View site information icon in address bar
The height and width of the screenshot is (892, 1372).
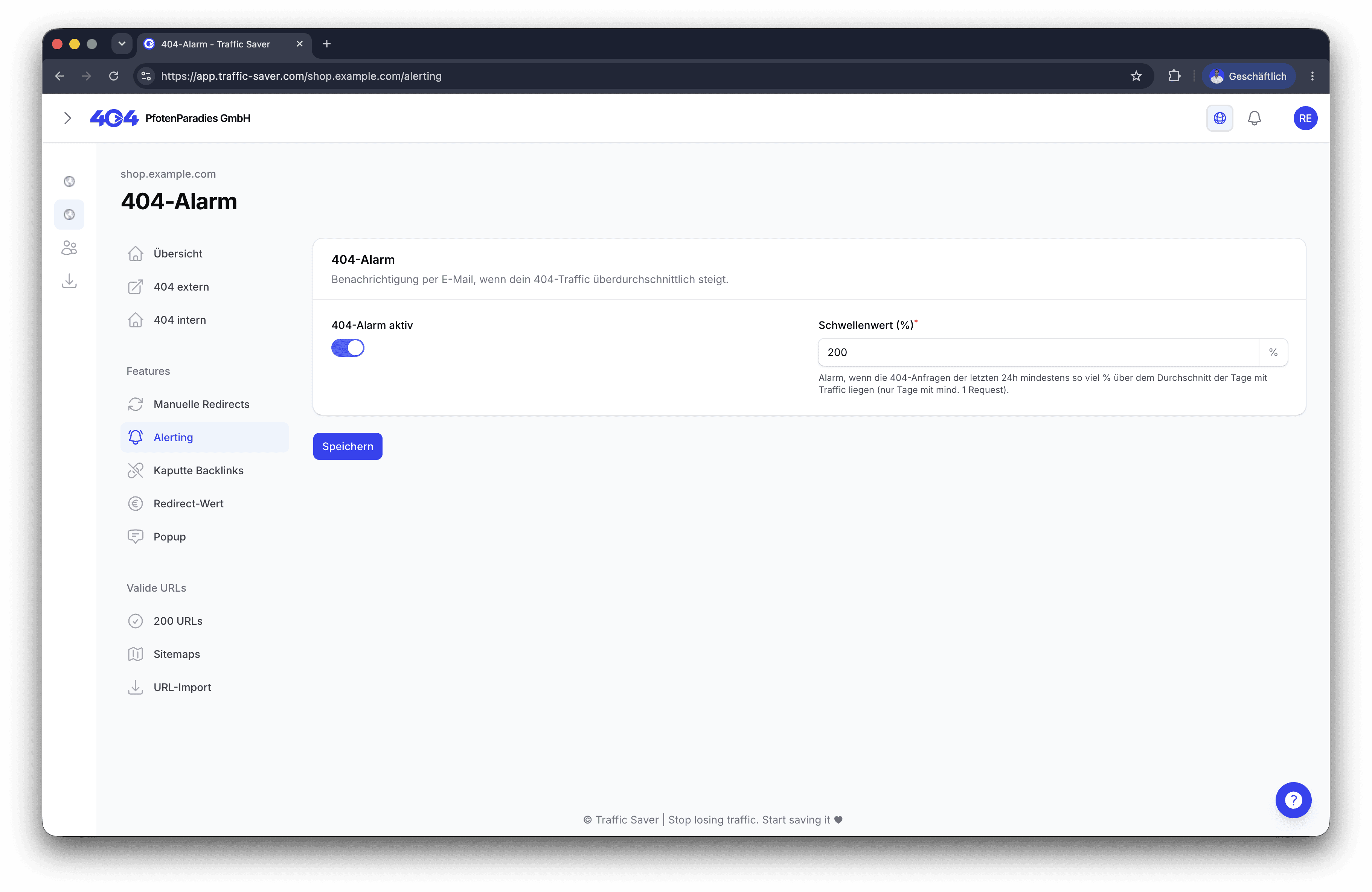pos(146,76)
